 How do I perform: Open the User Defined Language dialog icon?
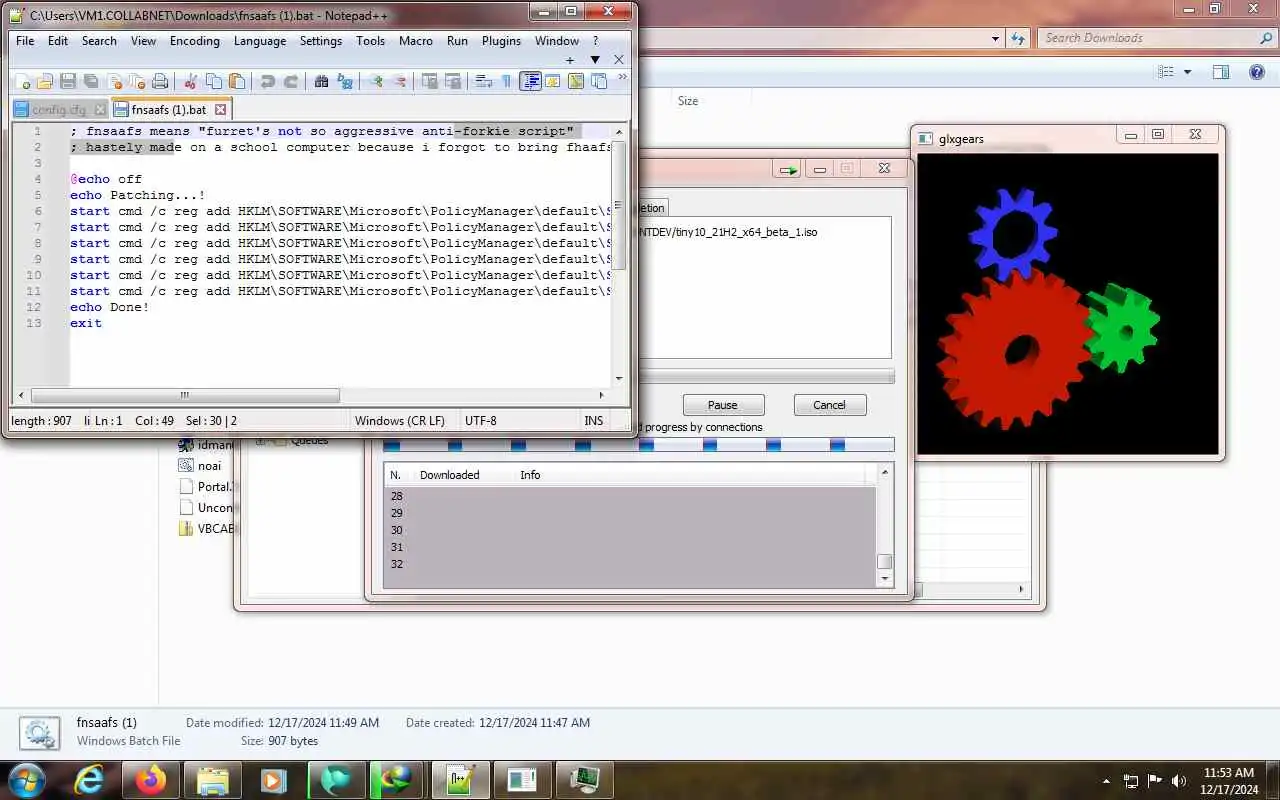click(552, 82)
